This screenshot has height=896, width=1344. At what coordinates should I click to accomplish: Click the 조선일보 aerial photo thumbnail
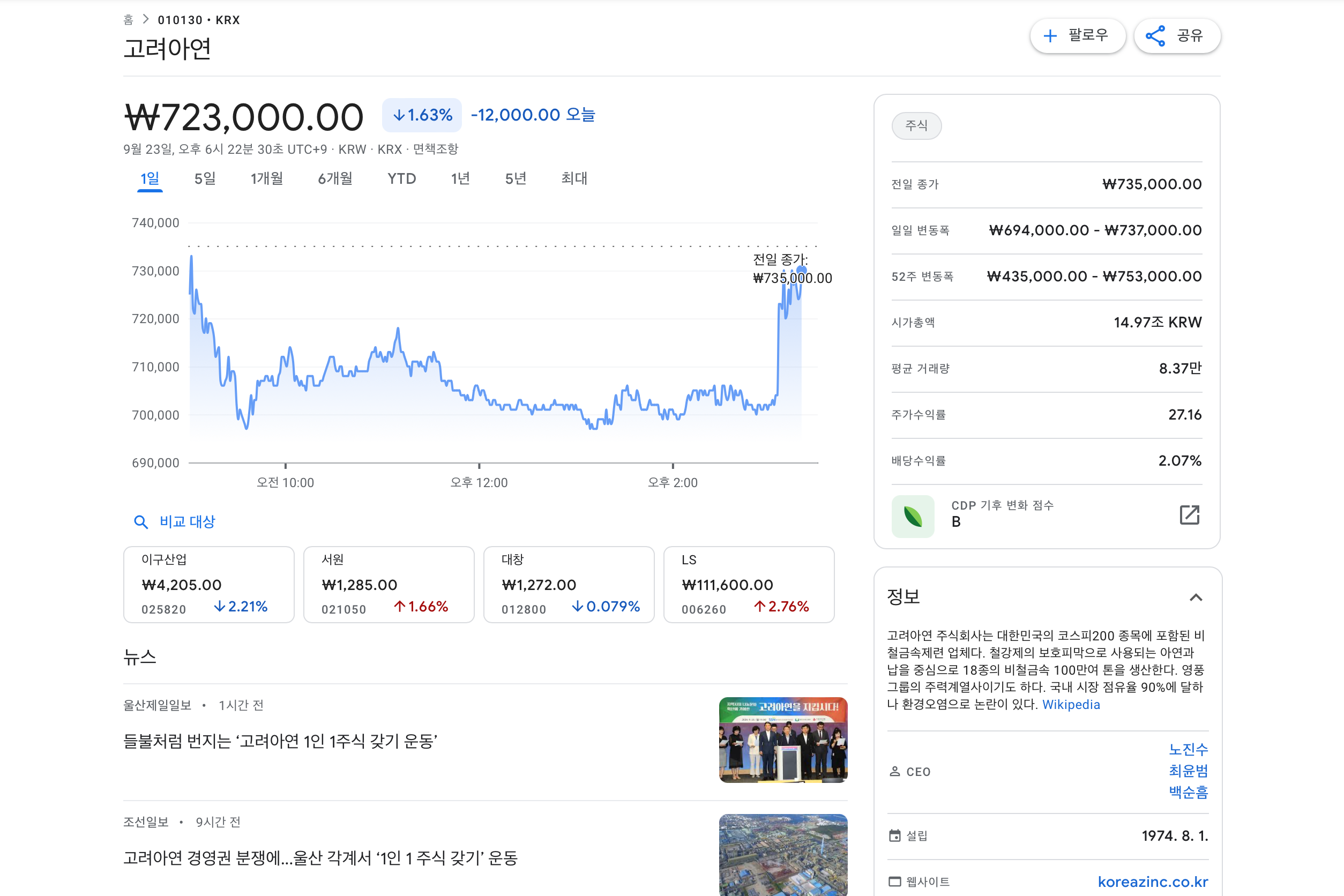point(783,855)
